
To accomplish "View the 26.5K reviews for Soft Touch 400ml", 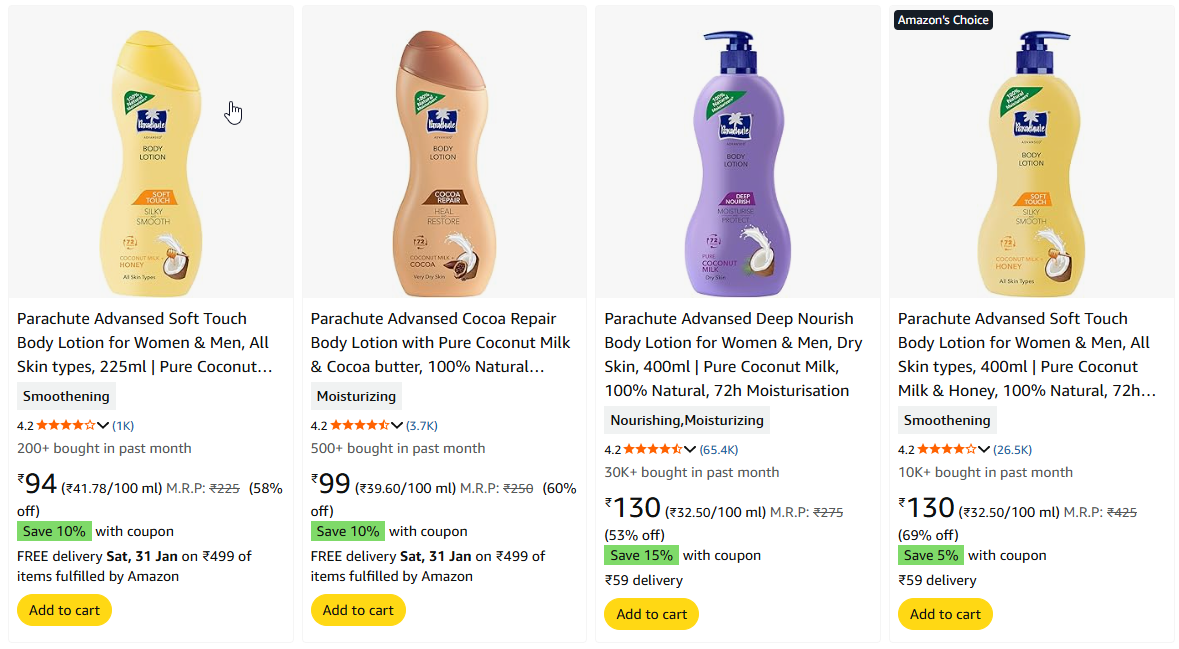I will (x=1012, y=449).
